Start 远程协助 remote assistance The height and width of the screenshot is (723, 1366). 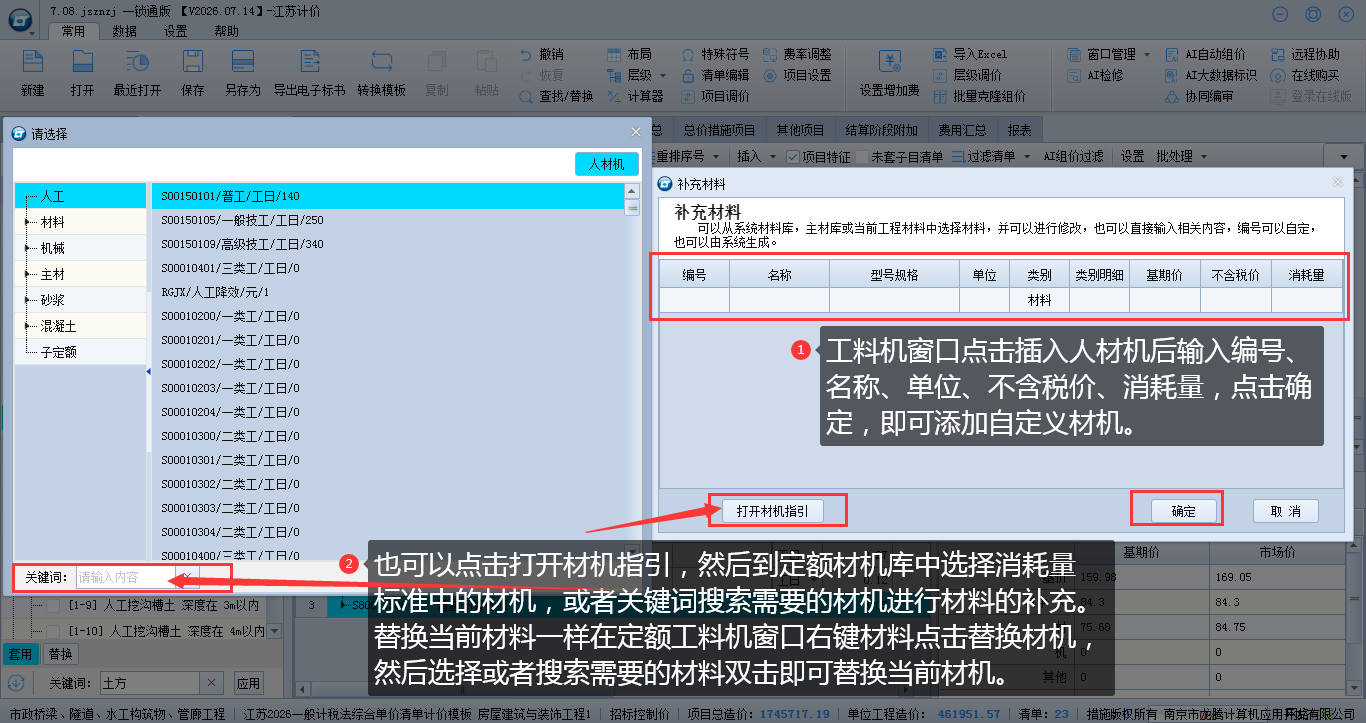[x=1306, y=54]
